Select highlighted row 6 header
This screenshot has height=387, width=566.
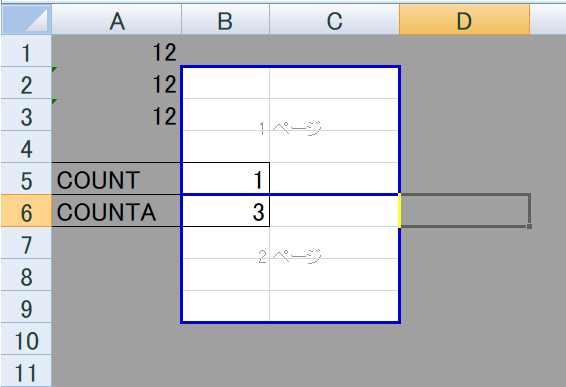pos(26,210)
